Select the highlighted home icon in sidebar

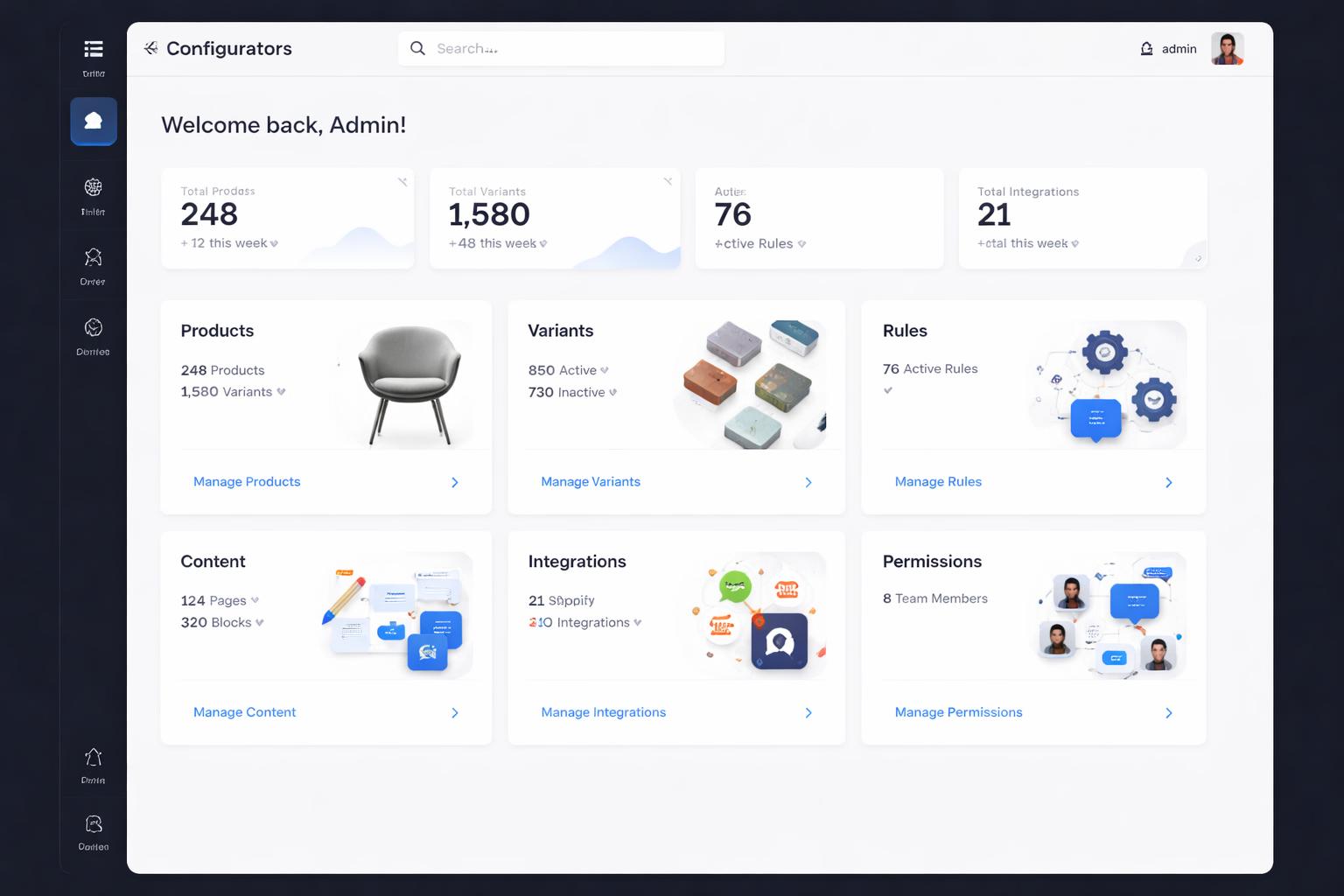pos(94,121)
